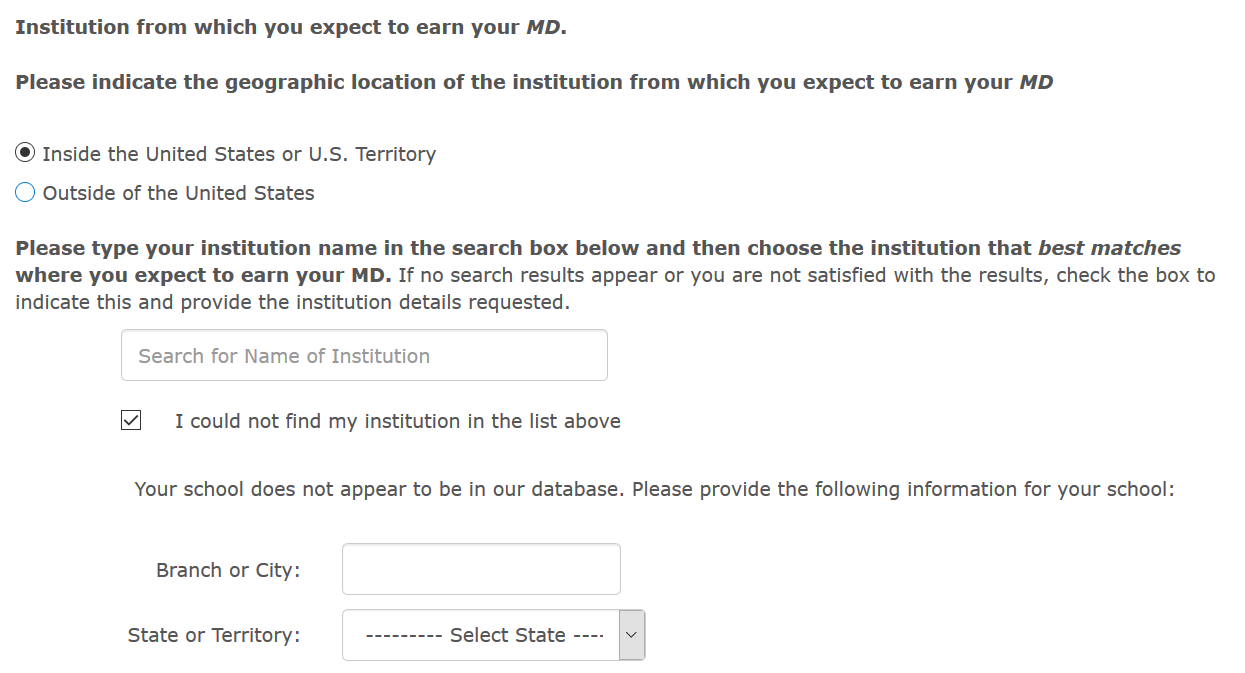The height and width of the screenshot is (673, 1245).
Task: Click 'If no search results appear' sentence
Action: pyautogui.click(x=529, y=275)
